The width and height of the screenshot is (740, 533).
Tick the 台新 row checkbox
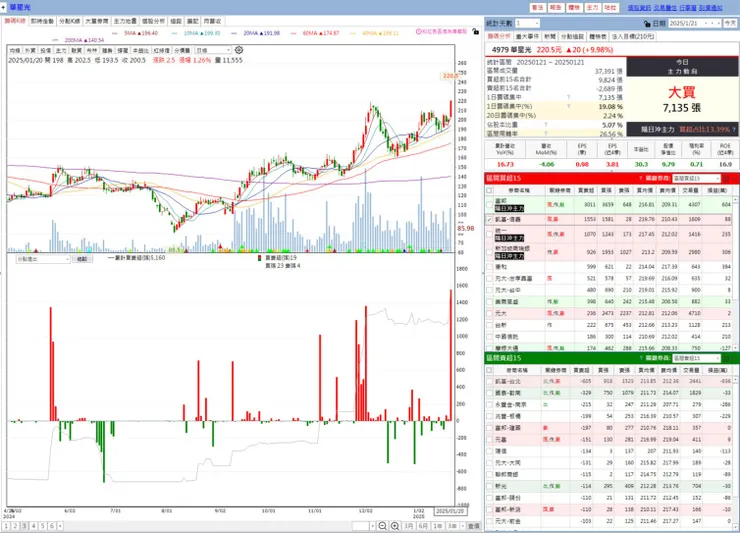[489, 325]
